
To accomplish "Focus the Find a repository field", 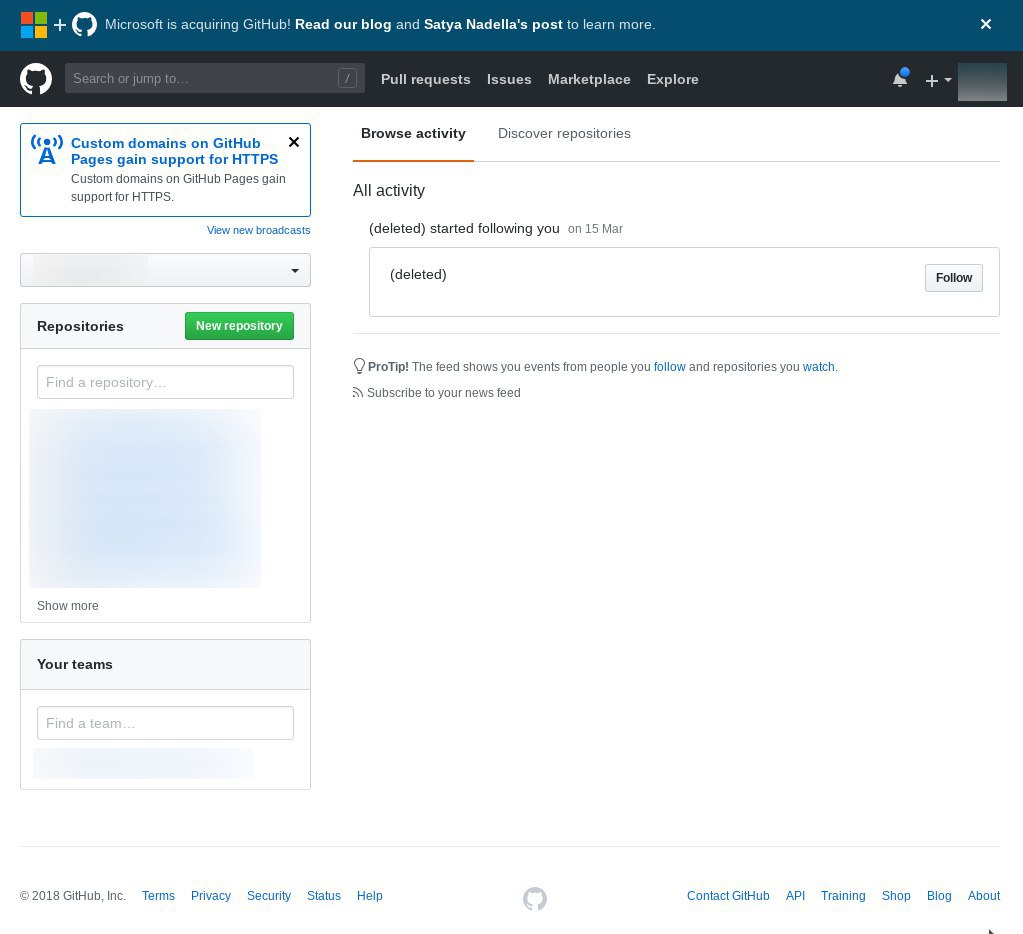I will pos(166,382).
